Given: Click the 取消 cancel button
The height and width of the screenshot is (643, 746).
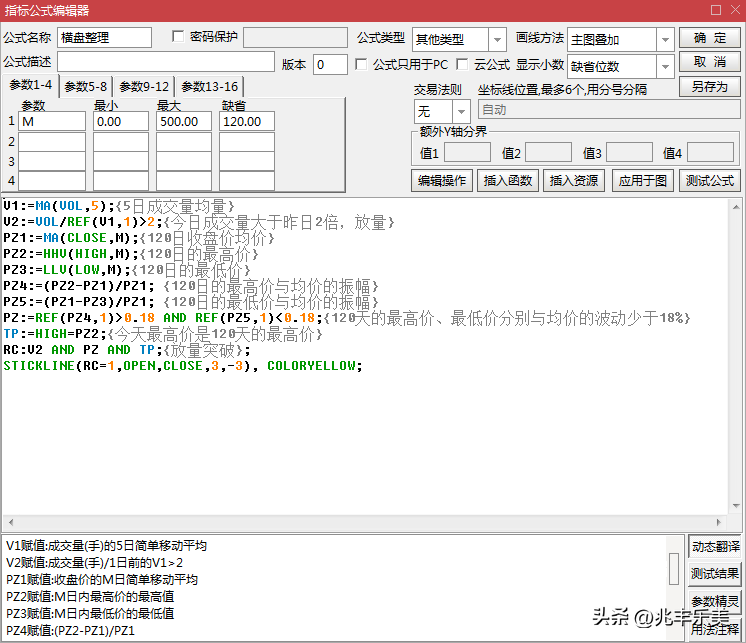Looking at the screenshot, I should point(709,62).
